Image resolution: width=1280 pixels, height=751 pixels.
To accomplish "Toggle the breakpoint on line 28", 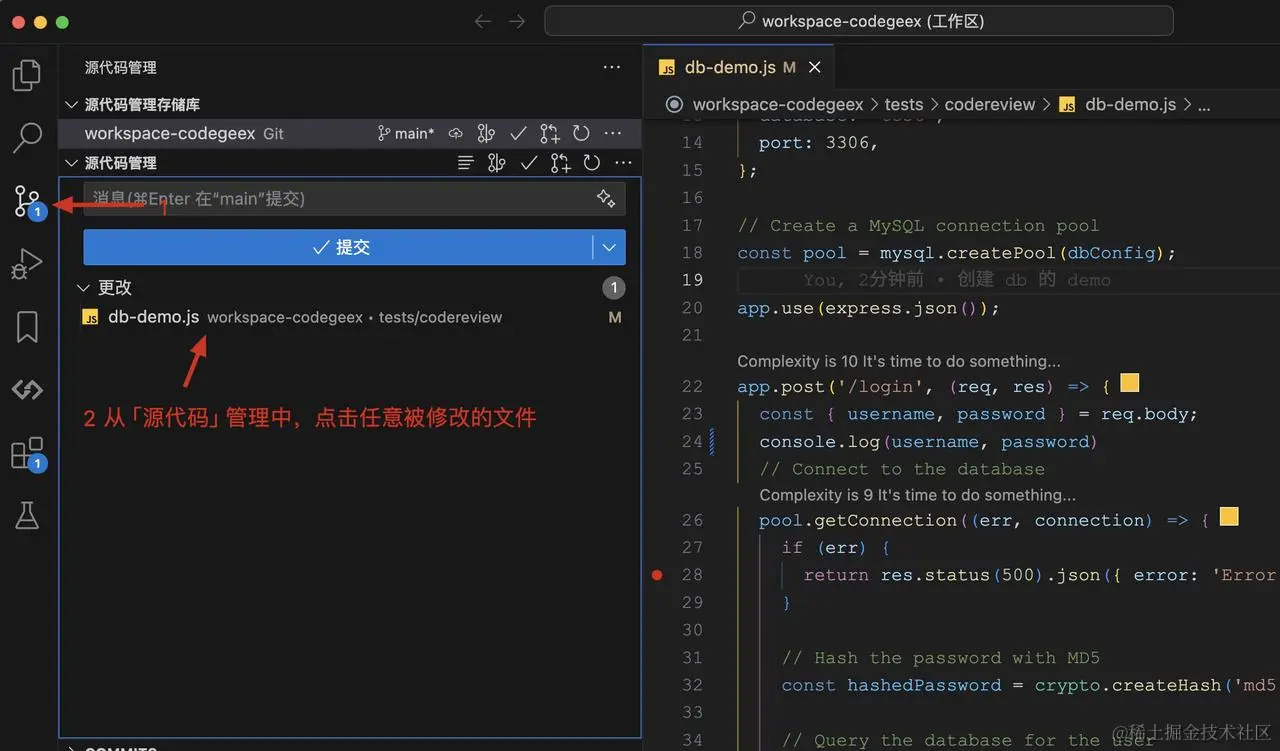I will (x=657, y=575).
